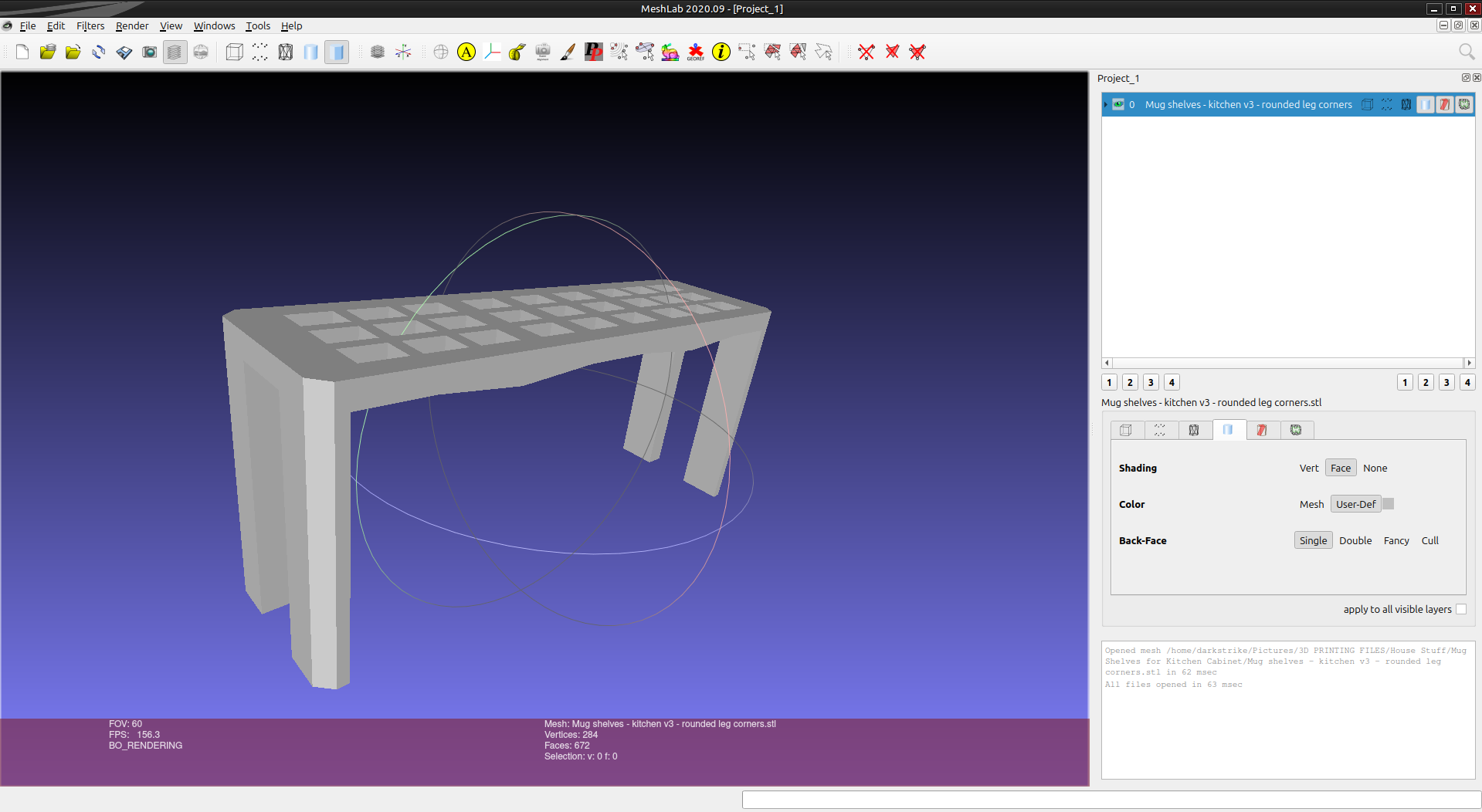The height and width of the screenshot is (812, 1482).
Task: Open the Filters menu
Action: pos(90,25)
